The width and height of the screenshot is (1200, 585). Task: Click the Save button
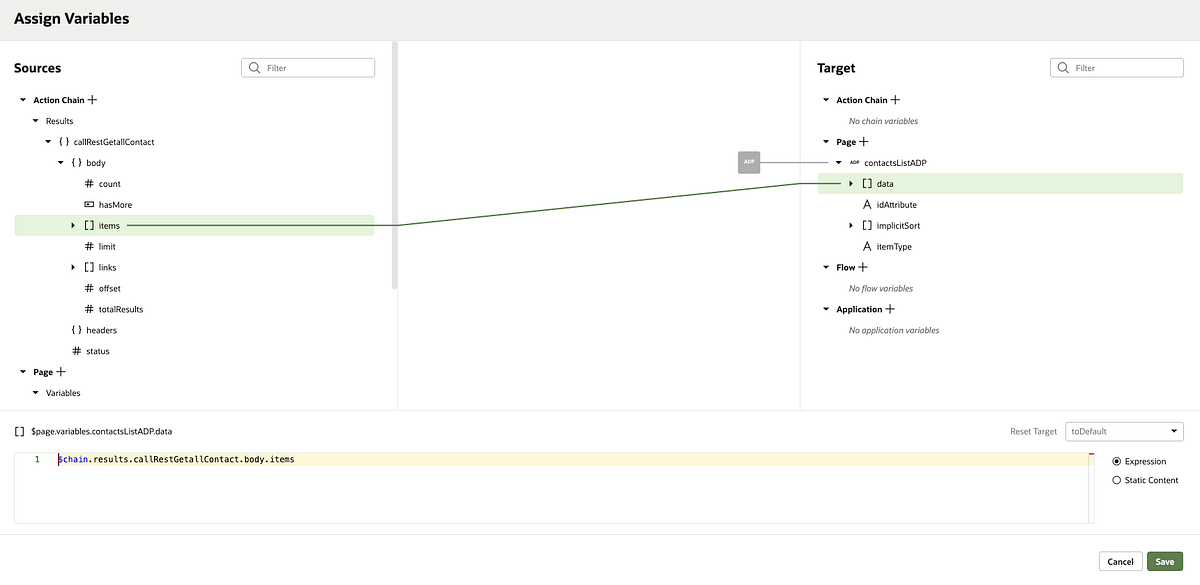coord(1164,561)
